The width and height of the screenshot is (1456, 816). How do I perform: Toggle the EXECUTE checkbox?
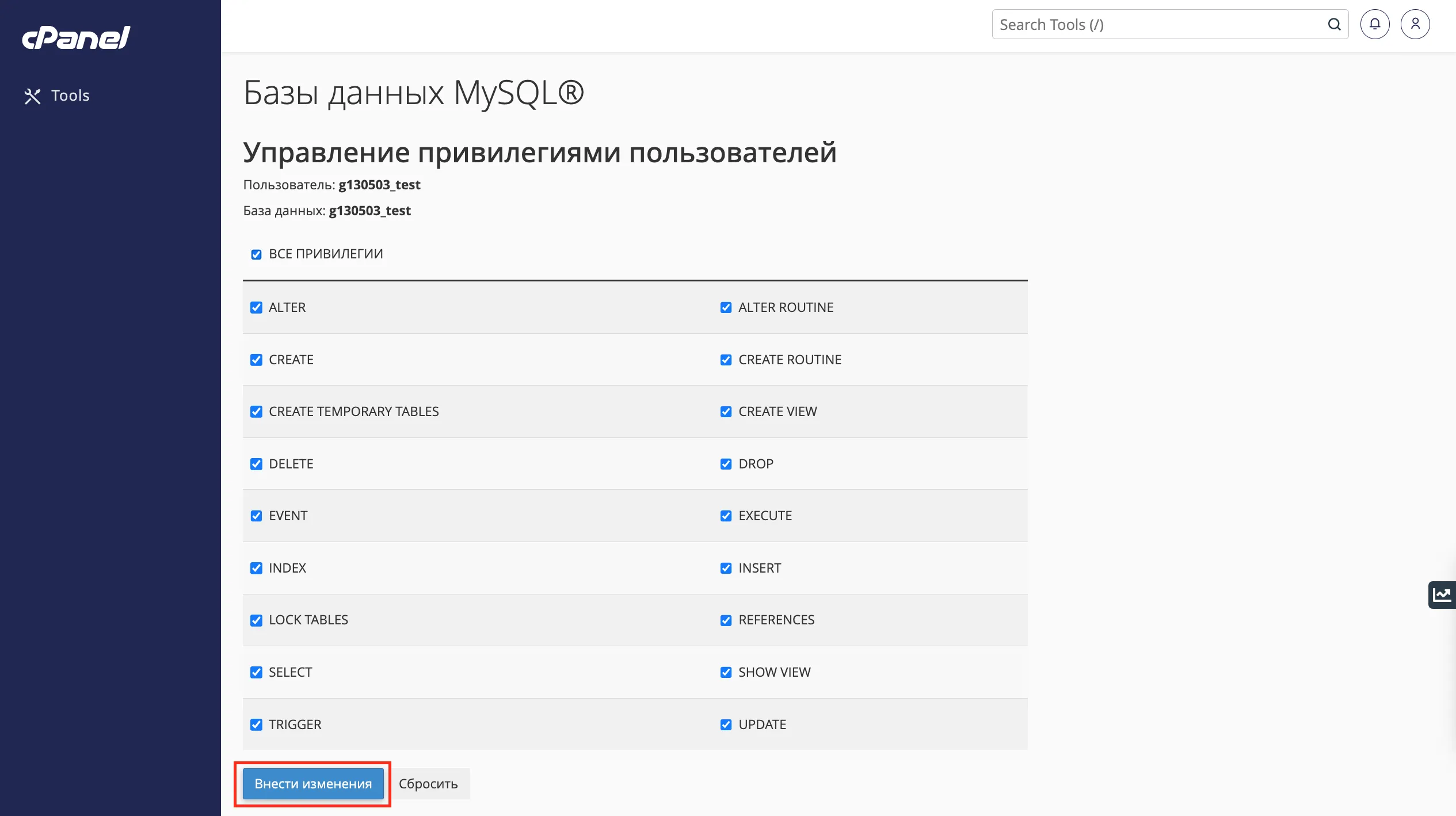[726, 516]
